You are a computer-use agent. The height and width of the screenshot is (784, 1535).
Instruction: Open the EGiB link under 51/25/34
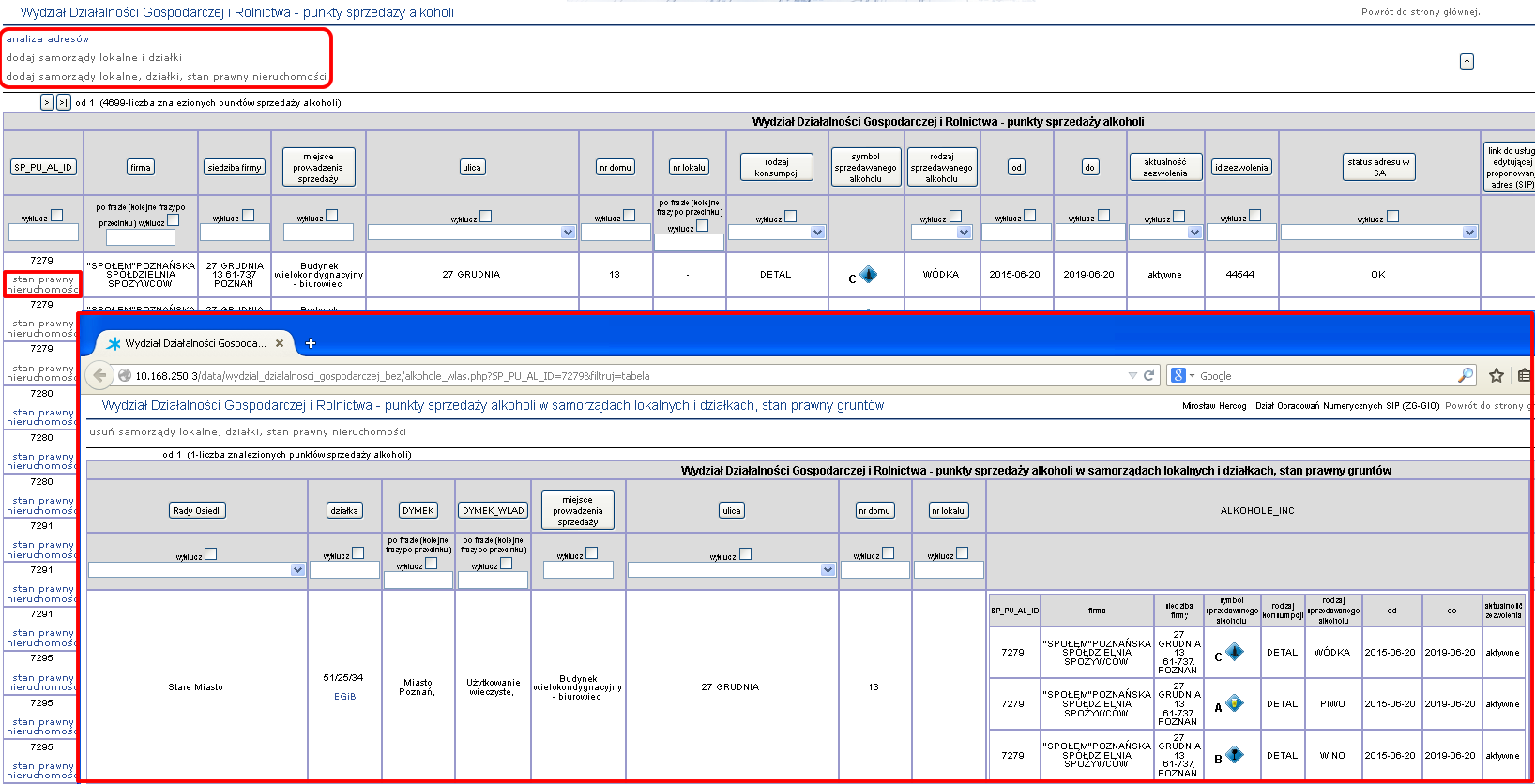[344, 696]
